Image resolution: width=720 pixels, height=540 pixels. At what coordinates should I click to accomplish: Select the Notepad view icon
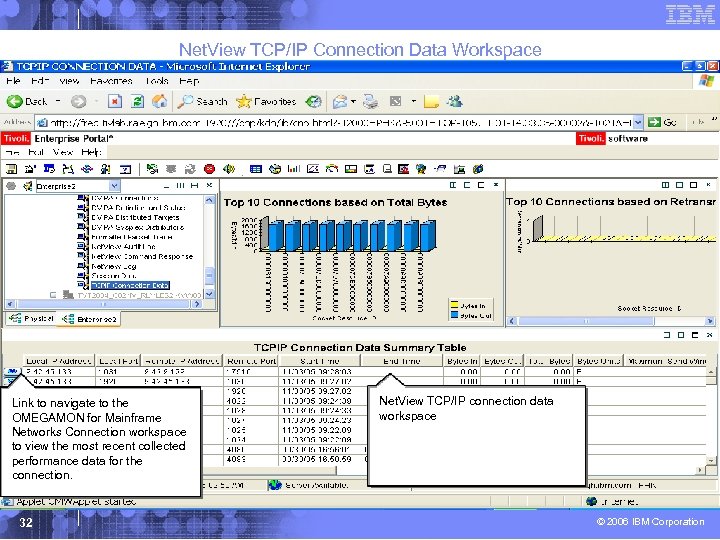pos(369,169)
